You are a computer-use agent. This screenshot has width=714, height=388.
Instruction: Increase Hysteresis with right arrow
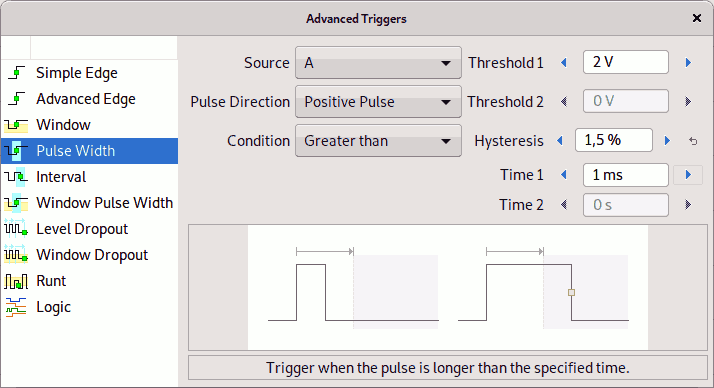[667, 140]
